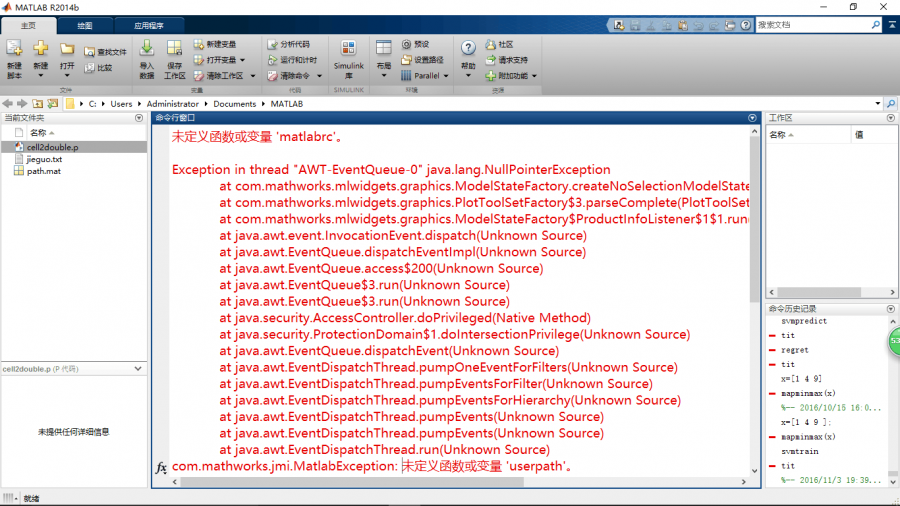
Task: Click 查找文件 (Find Files)
Action: click(x=106, y=52)
